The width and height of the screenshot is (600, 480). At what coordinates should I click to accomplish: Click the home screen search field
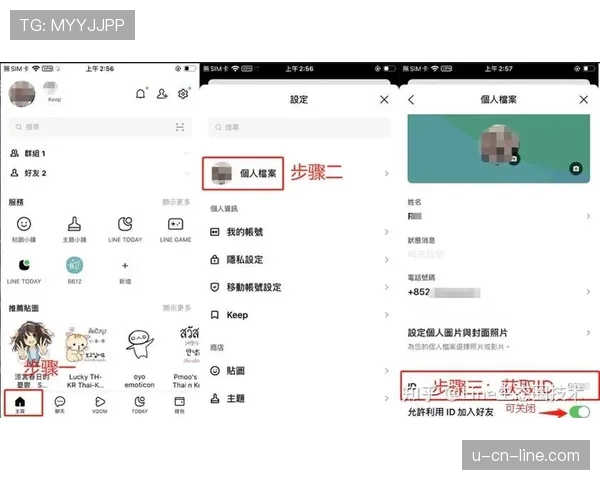(99, 127)
